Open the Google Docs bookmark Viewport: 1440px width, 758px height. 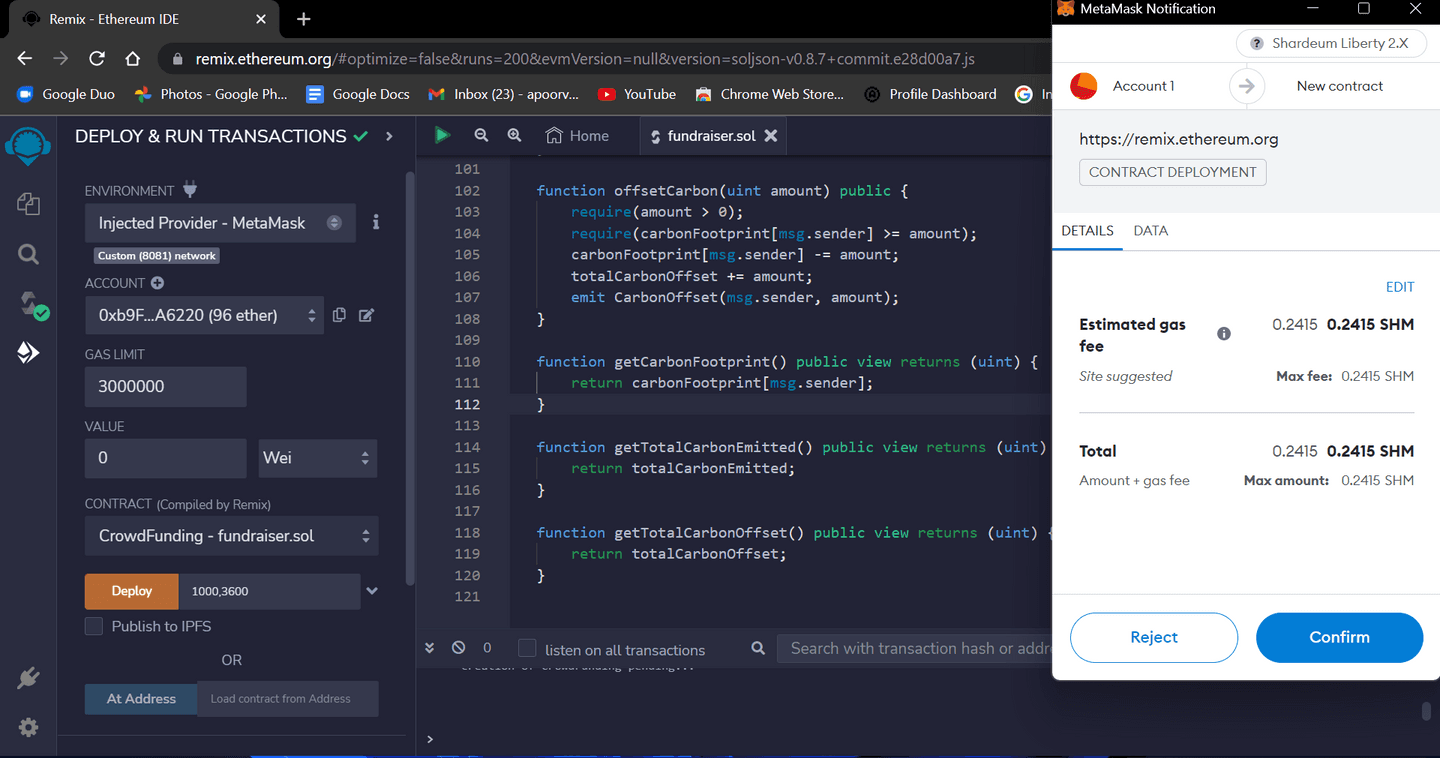(358, 94)
